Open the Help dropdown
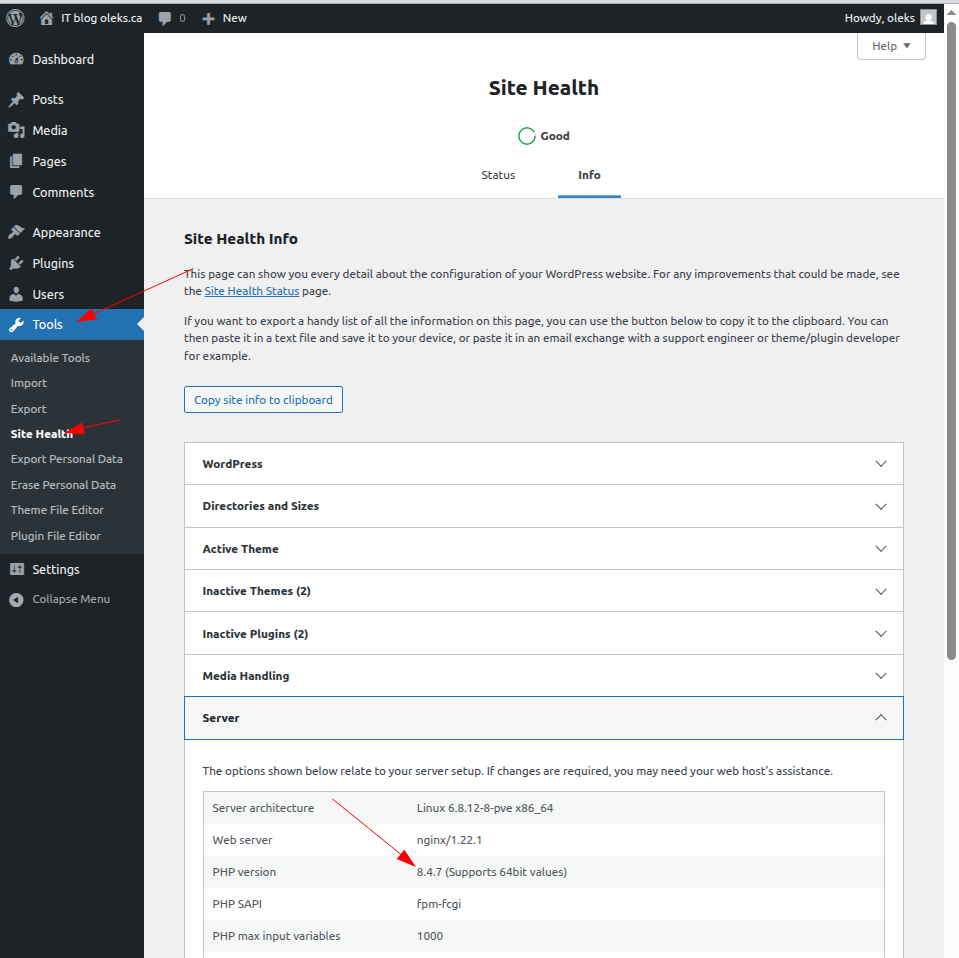The height and width of the screenshot is (958, 959). click(891, 46)
